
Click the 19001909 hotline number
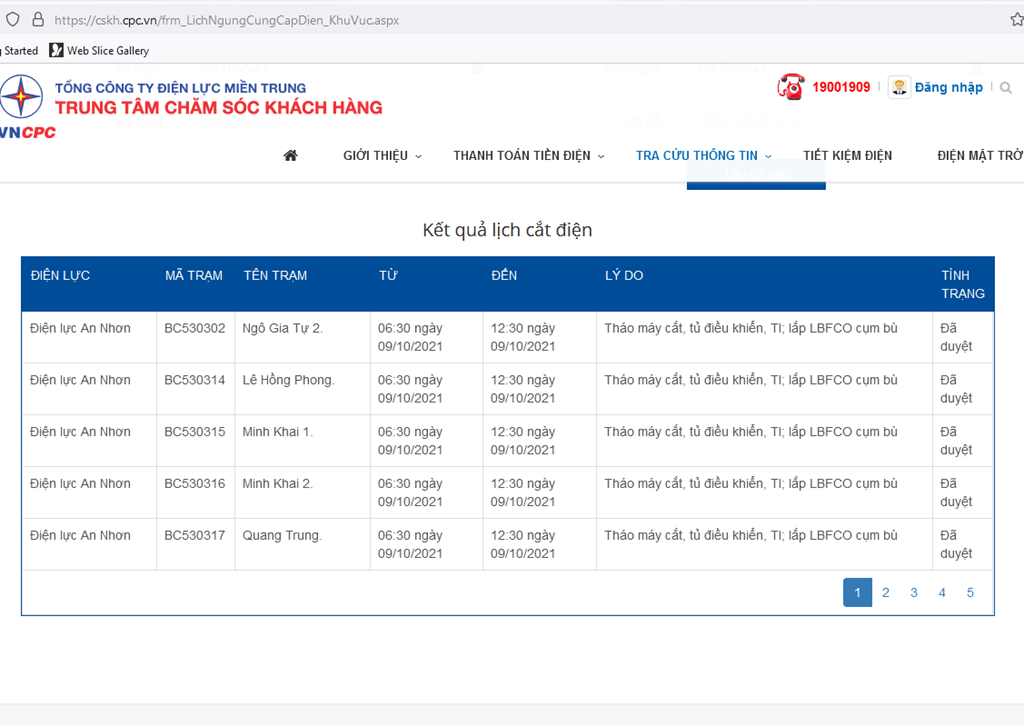click(x=840, y=87)
